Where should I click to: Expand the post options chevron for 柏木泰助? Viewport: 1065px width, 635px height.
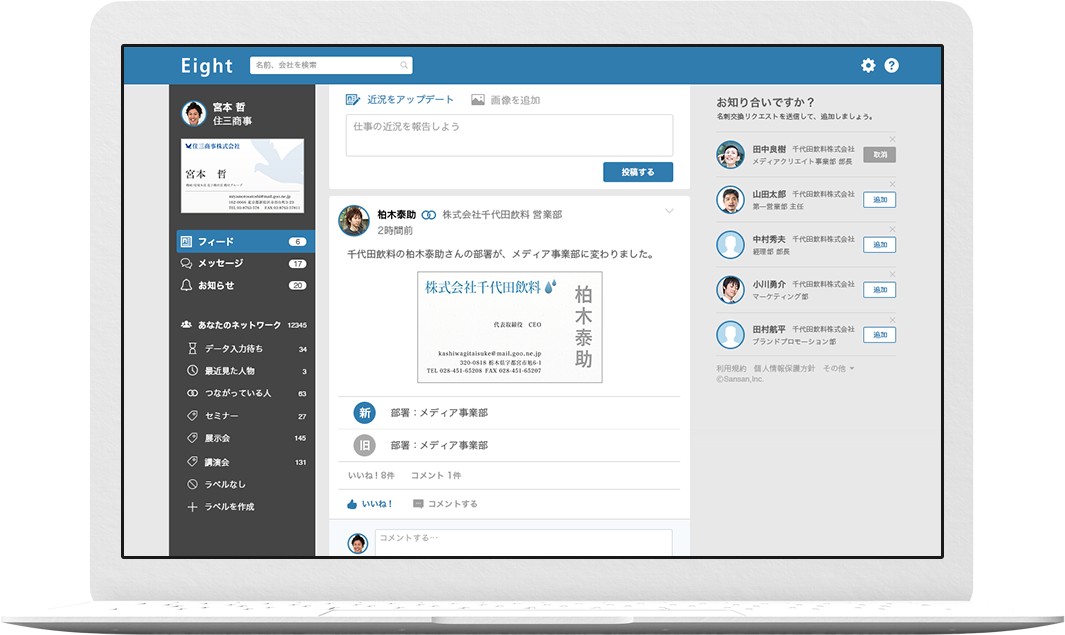click(x=670, y=211)
